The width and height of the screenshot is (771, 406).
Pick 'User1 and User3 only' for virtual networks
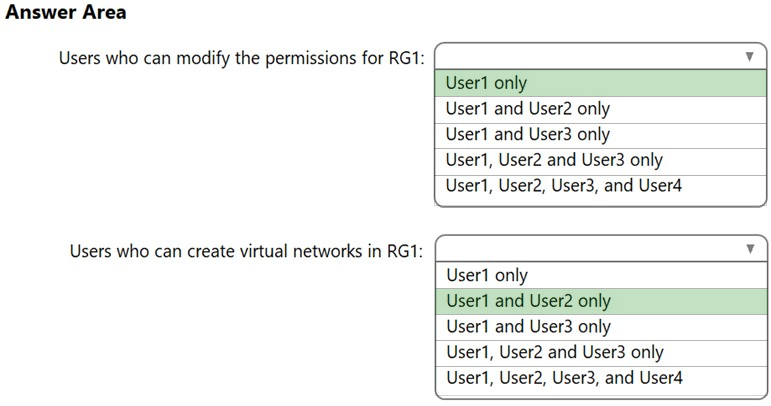pyautogui.click(x=528, y=327)
